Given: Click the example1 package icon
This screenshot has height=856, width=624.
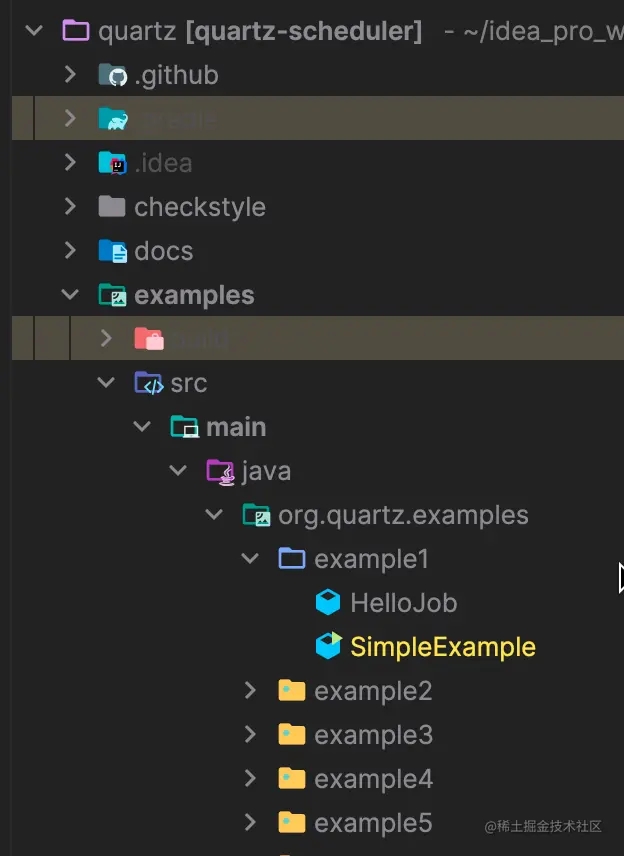Looking at the screenshot, I should [292, 559].
